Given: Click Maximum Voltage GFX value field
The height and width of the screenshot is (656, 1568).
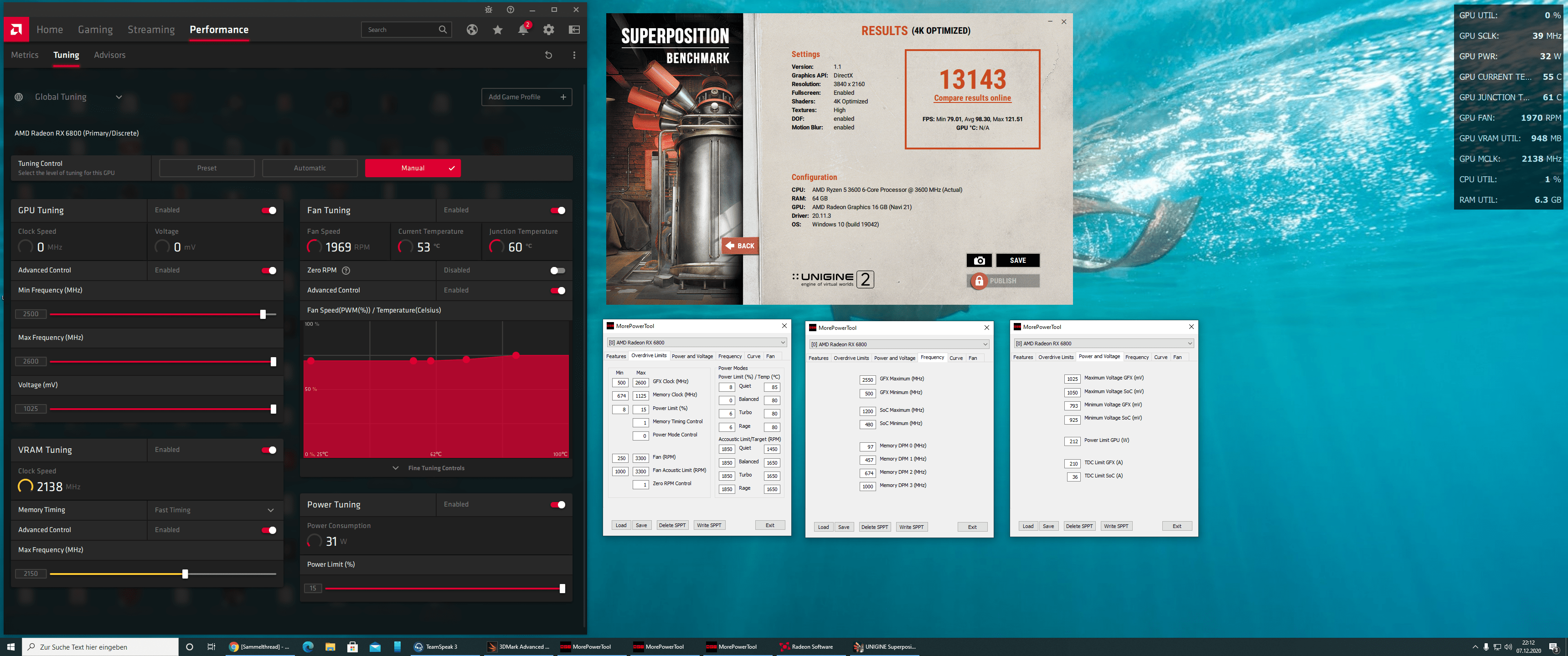Looking at the screenshot, I should pos(1072,379).
